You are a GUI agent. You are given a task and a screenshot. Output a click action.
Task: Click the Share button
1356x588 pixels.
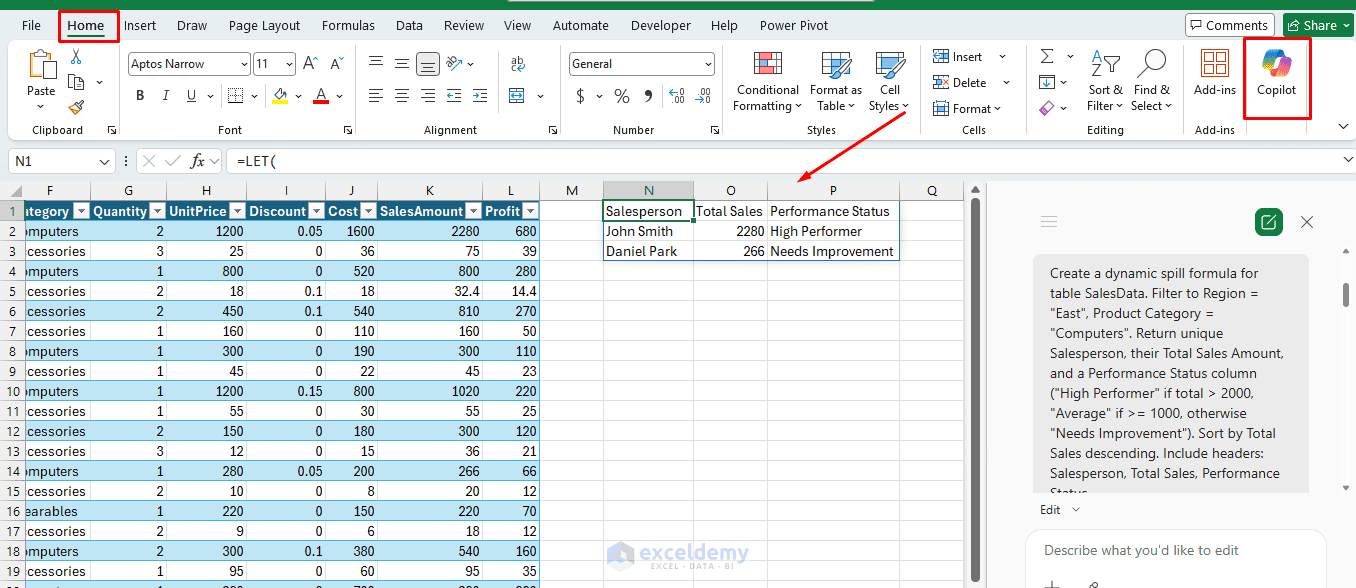(x=1320, y=25)
